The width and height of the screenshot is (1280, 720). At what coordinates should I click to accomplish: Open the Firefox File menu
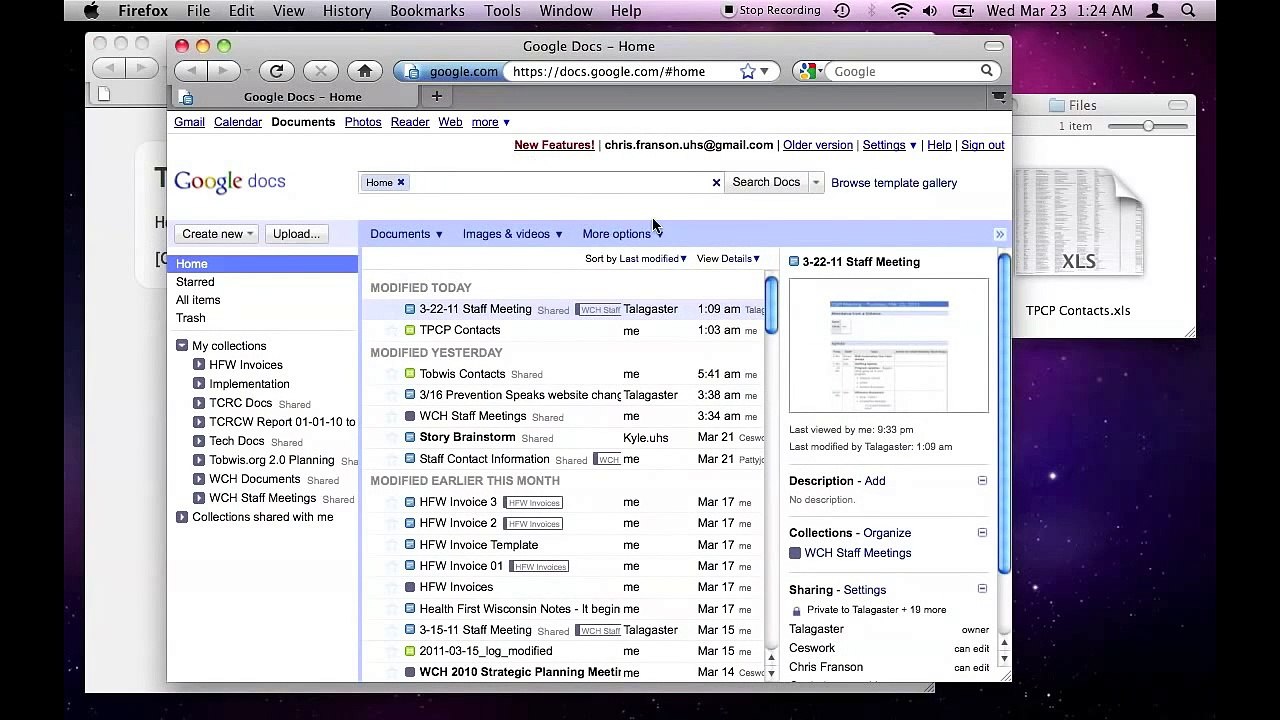pyautogui.click(x=198, y=11)
